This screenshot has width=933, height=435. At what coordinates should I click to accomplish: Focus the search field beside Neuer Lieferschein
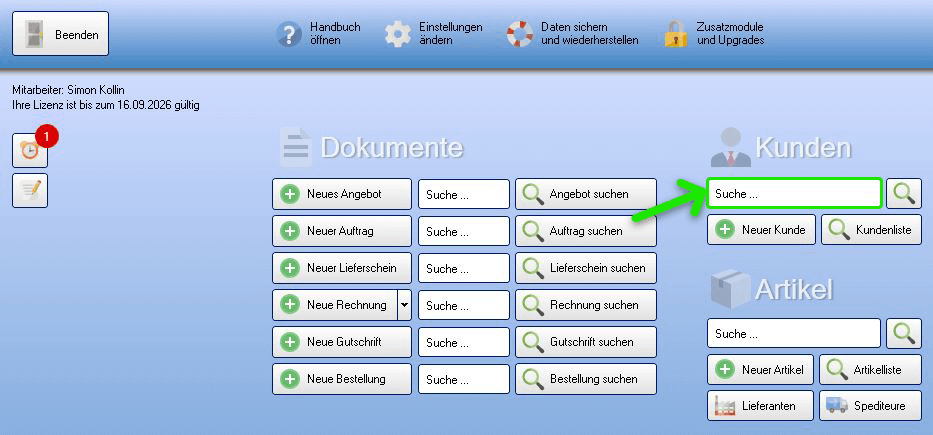[464, 268]
